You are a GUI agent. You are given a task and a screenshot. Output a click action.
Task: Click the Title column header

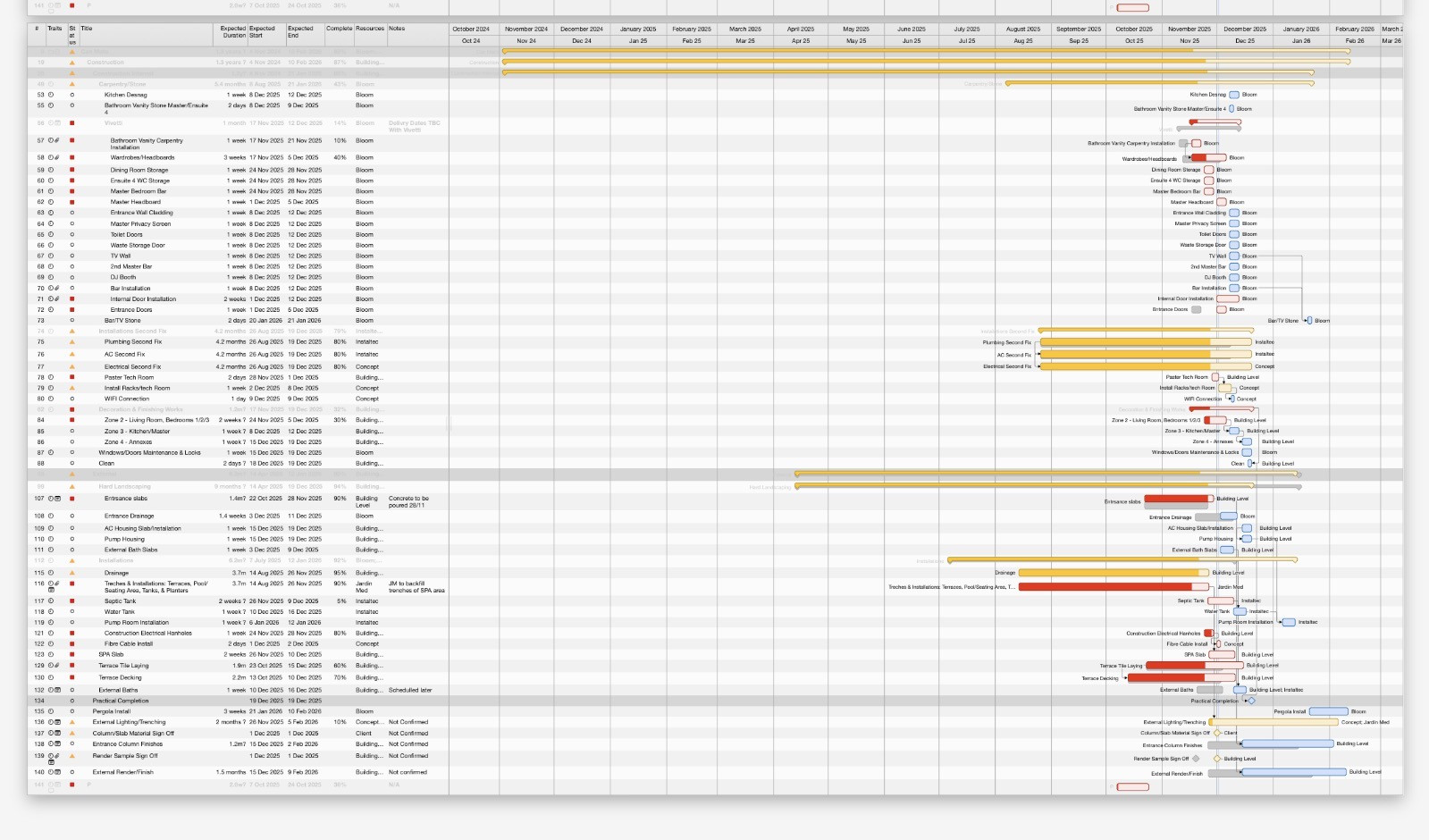pos(87,29)
